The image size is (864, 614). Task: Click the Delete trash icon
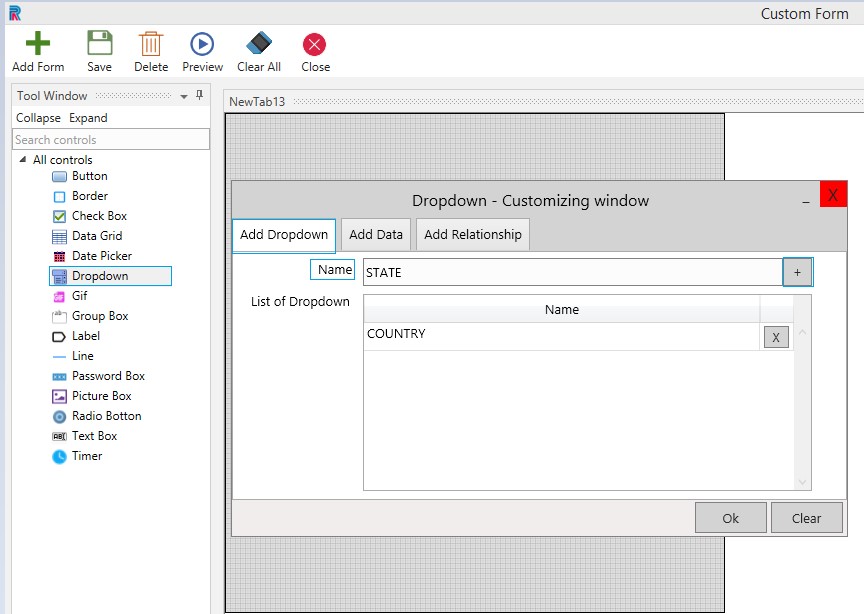tap(151, 45)
